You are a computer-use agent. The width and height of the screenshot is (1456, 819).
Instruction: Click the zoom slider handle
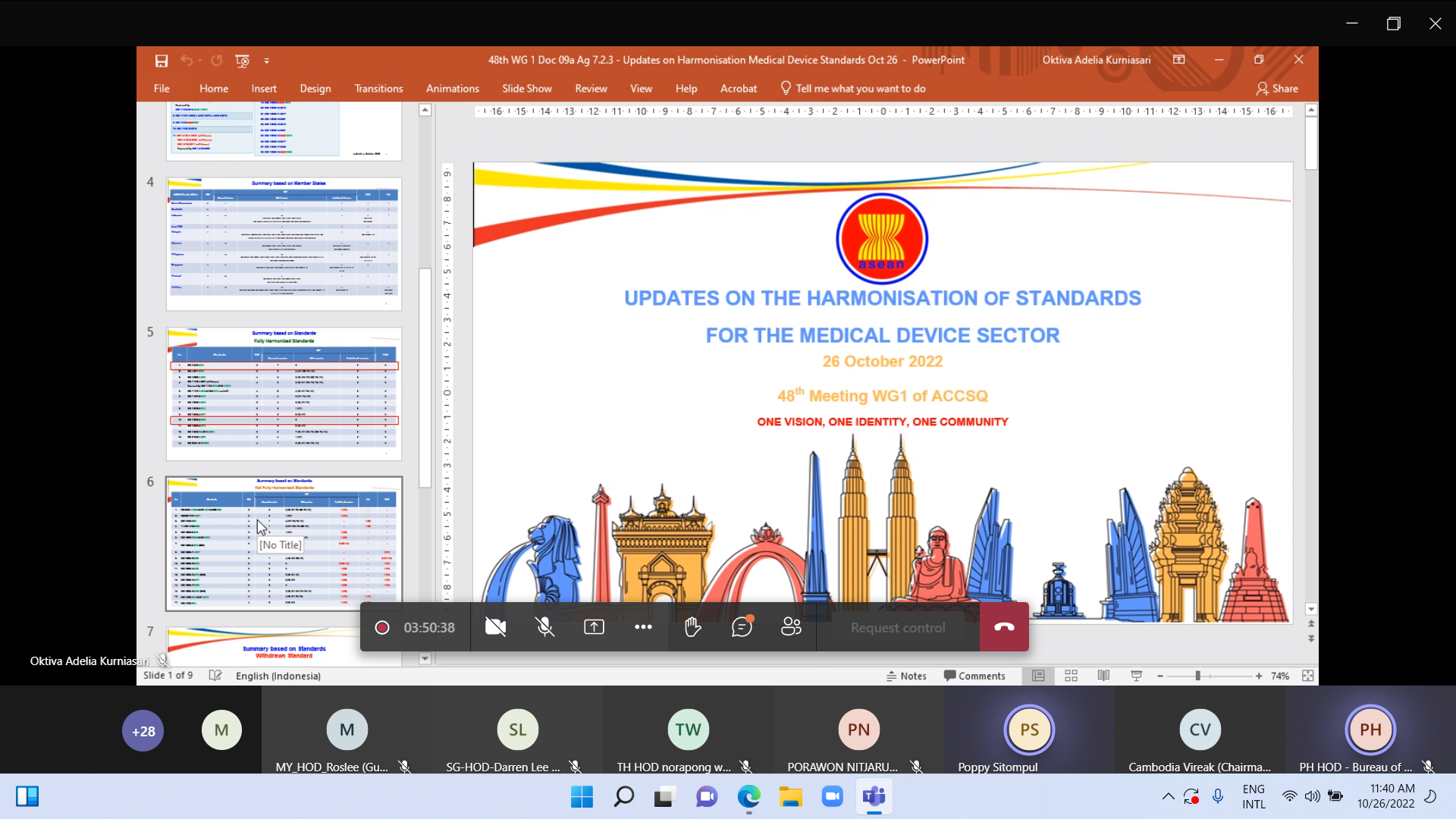click(x=1198, y=676)
